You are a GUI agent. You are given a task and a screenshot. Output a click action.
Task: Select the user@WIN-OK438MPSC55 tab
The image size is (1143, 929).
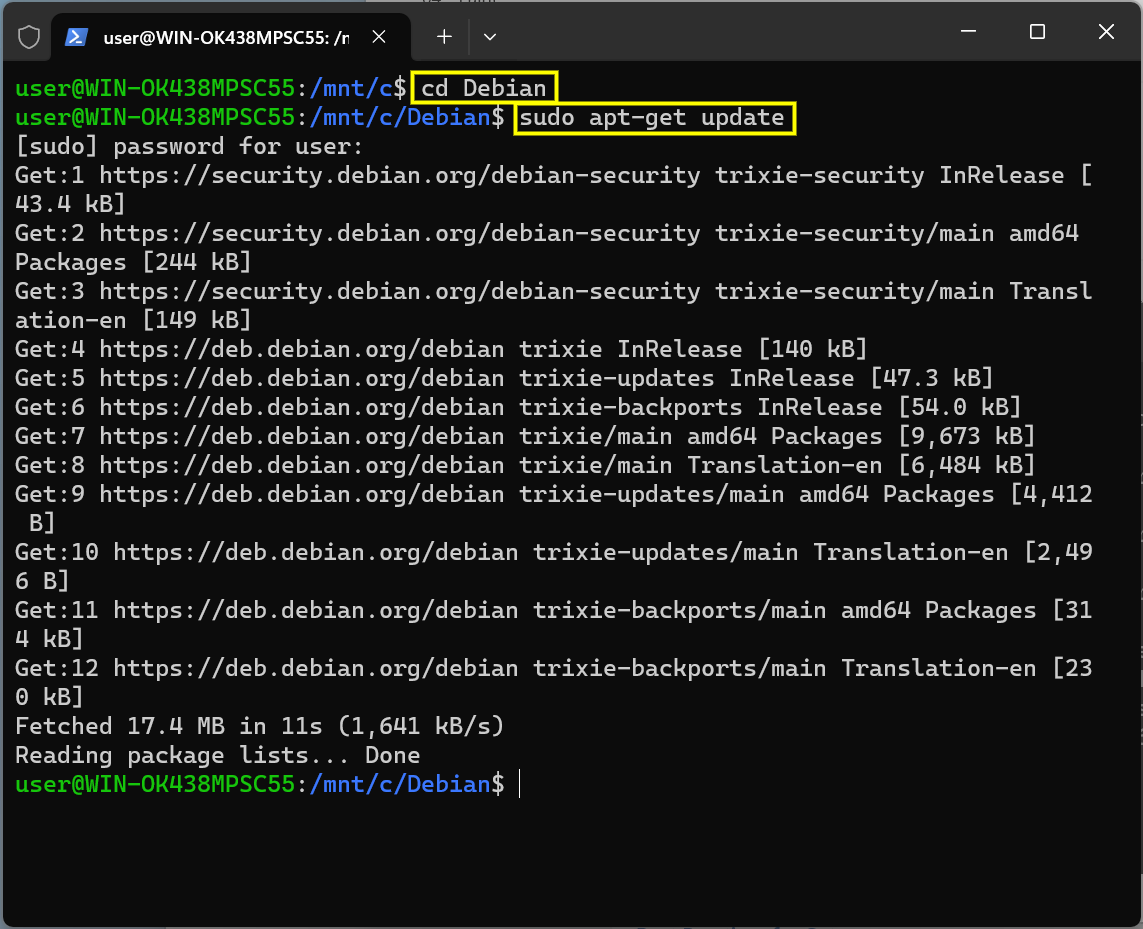[230, 37]
